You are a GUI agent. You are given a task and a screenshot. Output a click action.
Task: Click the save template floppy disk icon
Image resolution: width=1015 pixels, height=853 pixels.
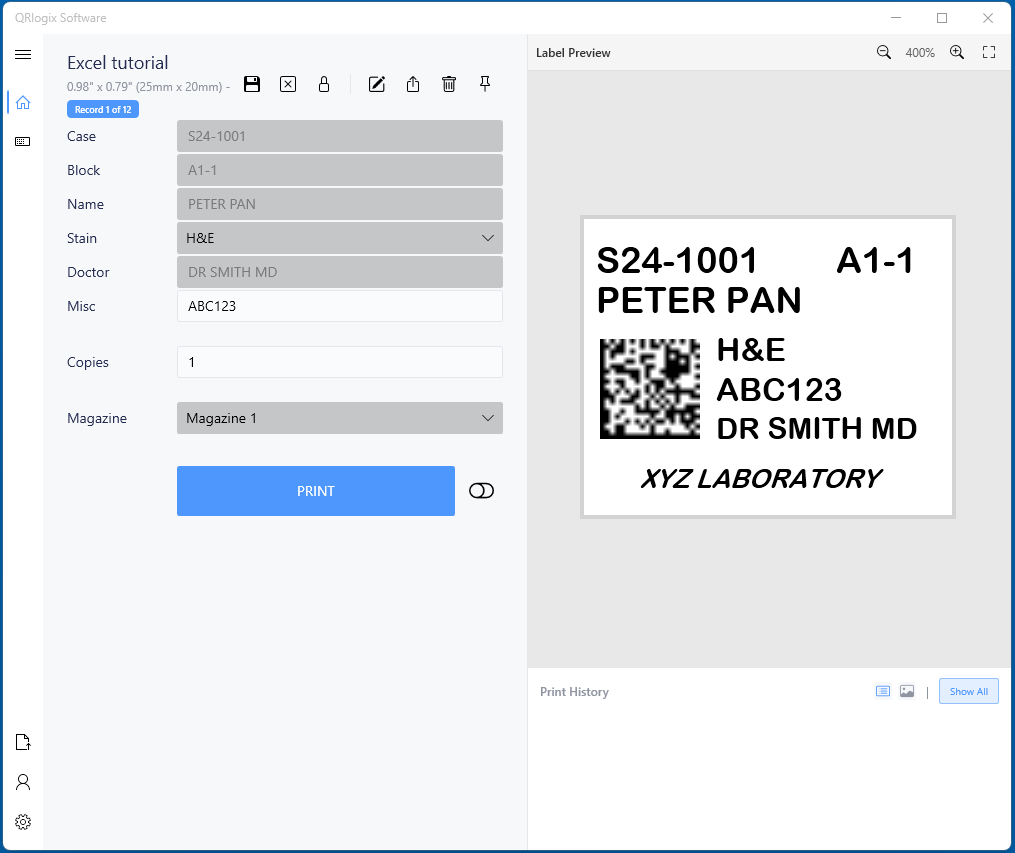click(252, 84)
